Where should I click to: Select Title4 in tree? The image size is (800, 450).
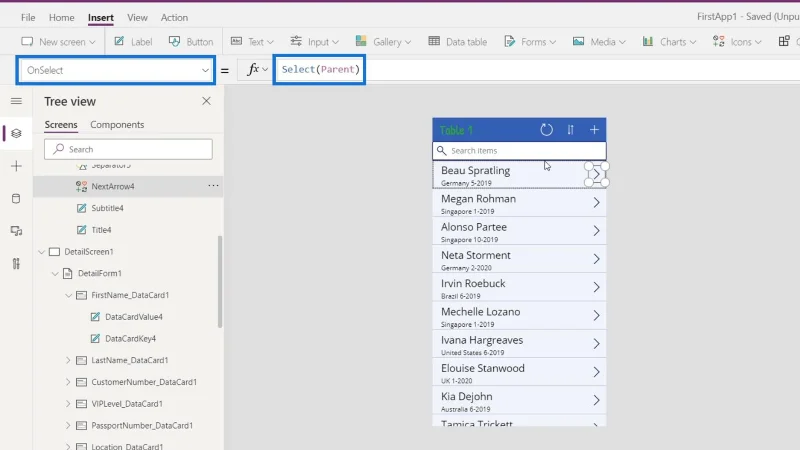click(x=101, y=230)
